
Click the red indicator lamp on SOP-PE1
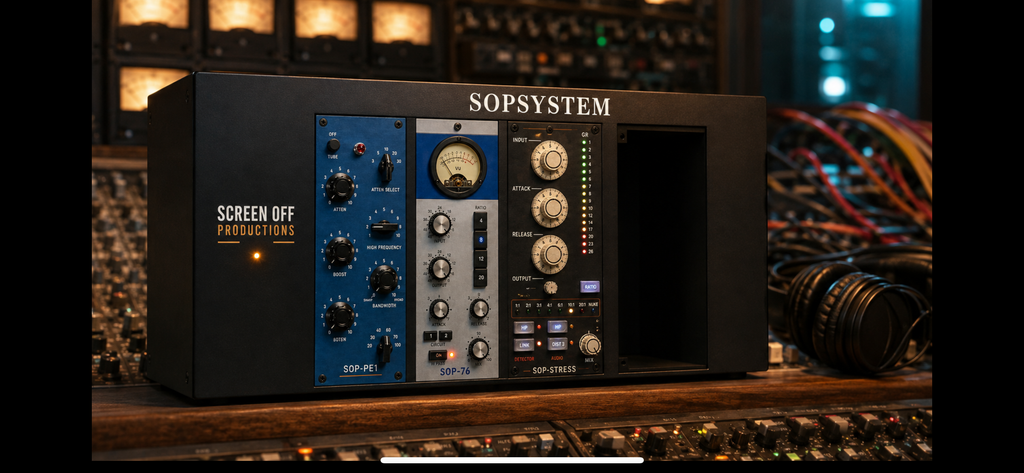coord(359,148)
